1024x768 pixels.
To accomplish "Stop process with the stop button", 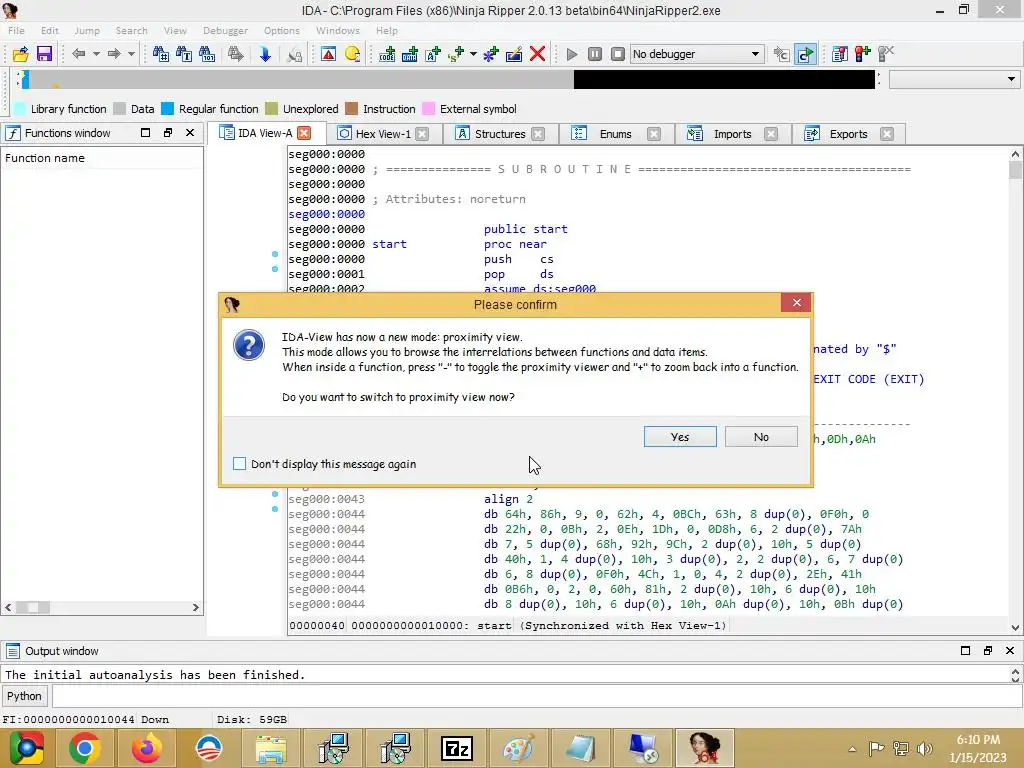I will click(618, 54).
